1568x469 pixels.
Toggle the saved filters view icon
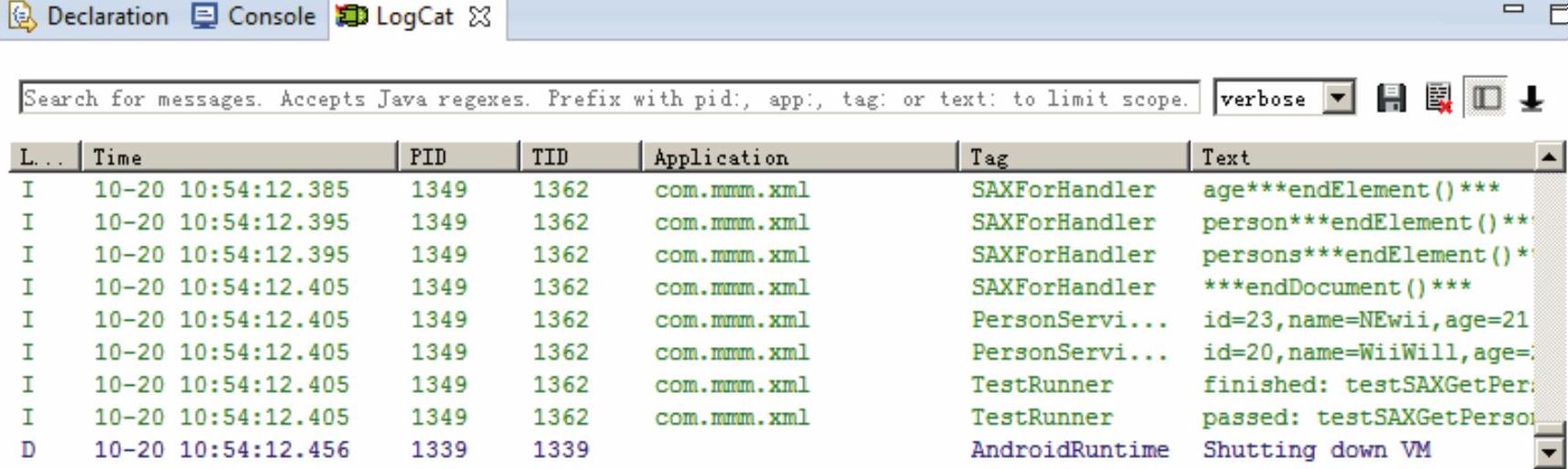pyautogui.click(x=1485, y=98)
